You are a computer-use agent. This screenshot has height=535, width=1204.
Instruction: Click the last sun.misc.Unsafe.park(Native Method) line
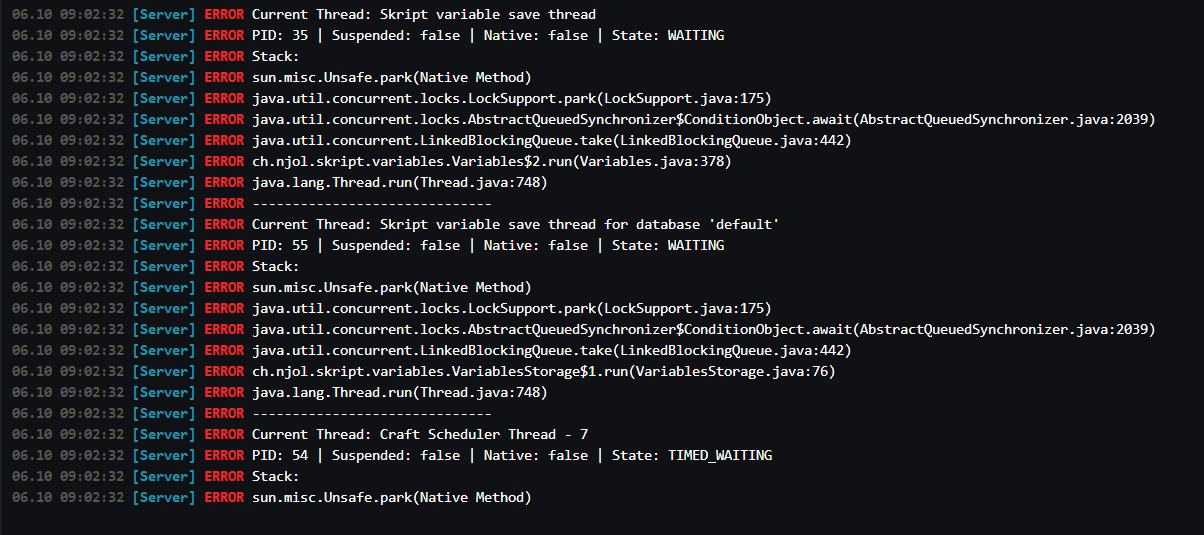coord(272,497)
